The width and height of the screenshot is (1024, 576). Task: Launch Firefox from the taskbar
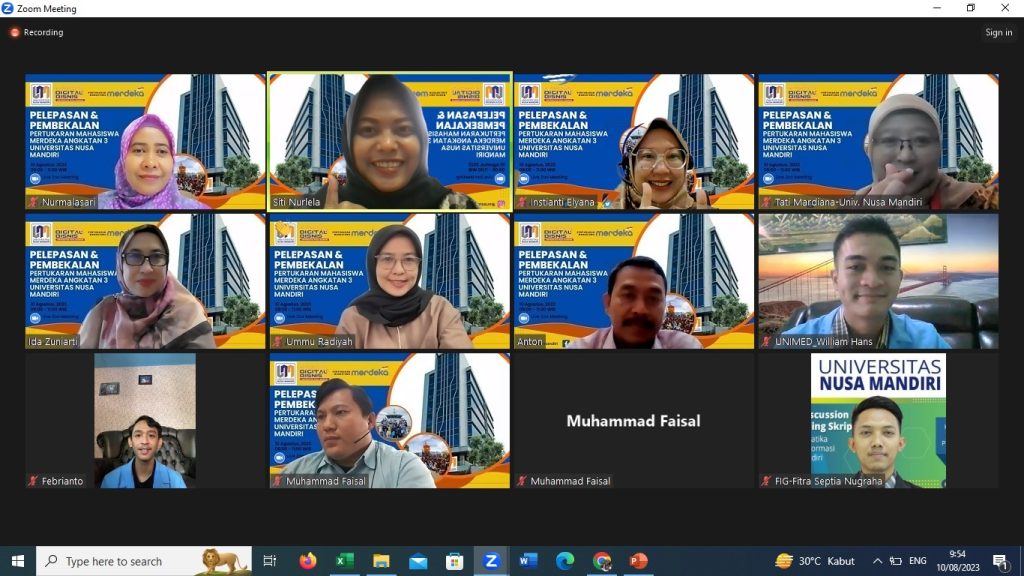[308, 561]
